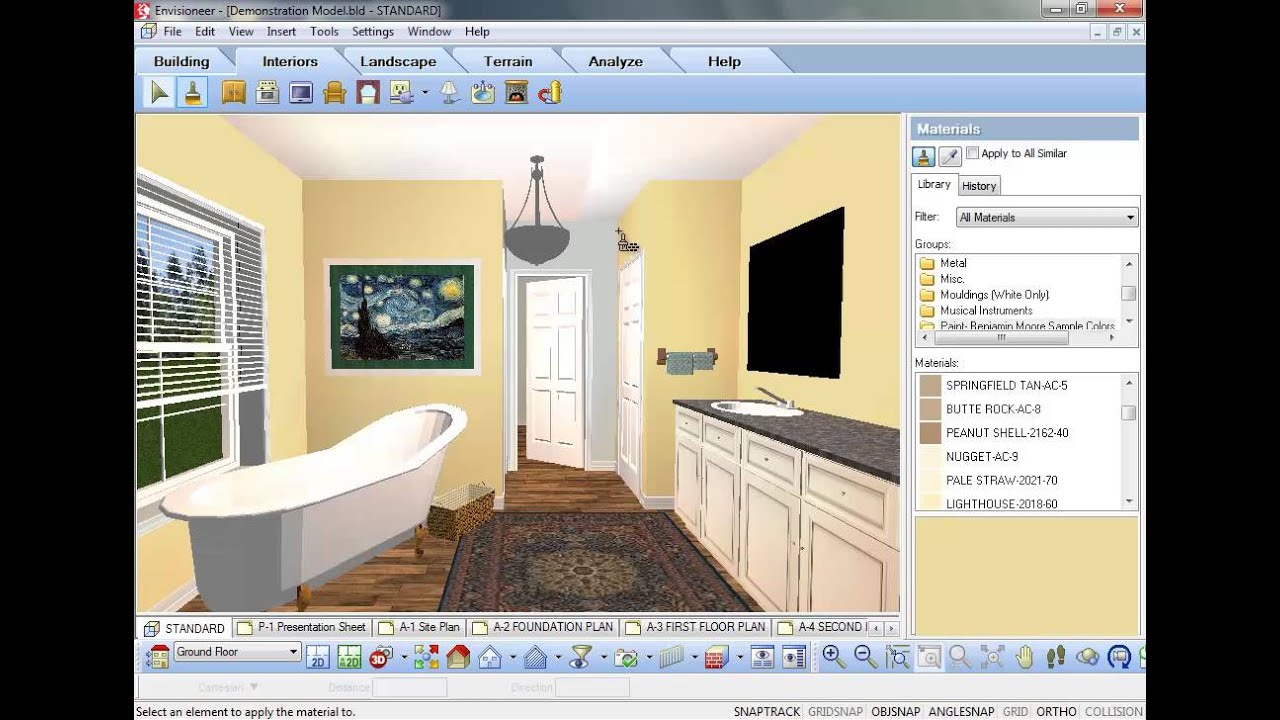Expand the All Materials filter dropdown
The width and height of the screenshot is (1280, 720).
pyautogui.click(x=1130, y=217)
